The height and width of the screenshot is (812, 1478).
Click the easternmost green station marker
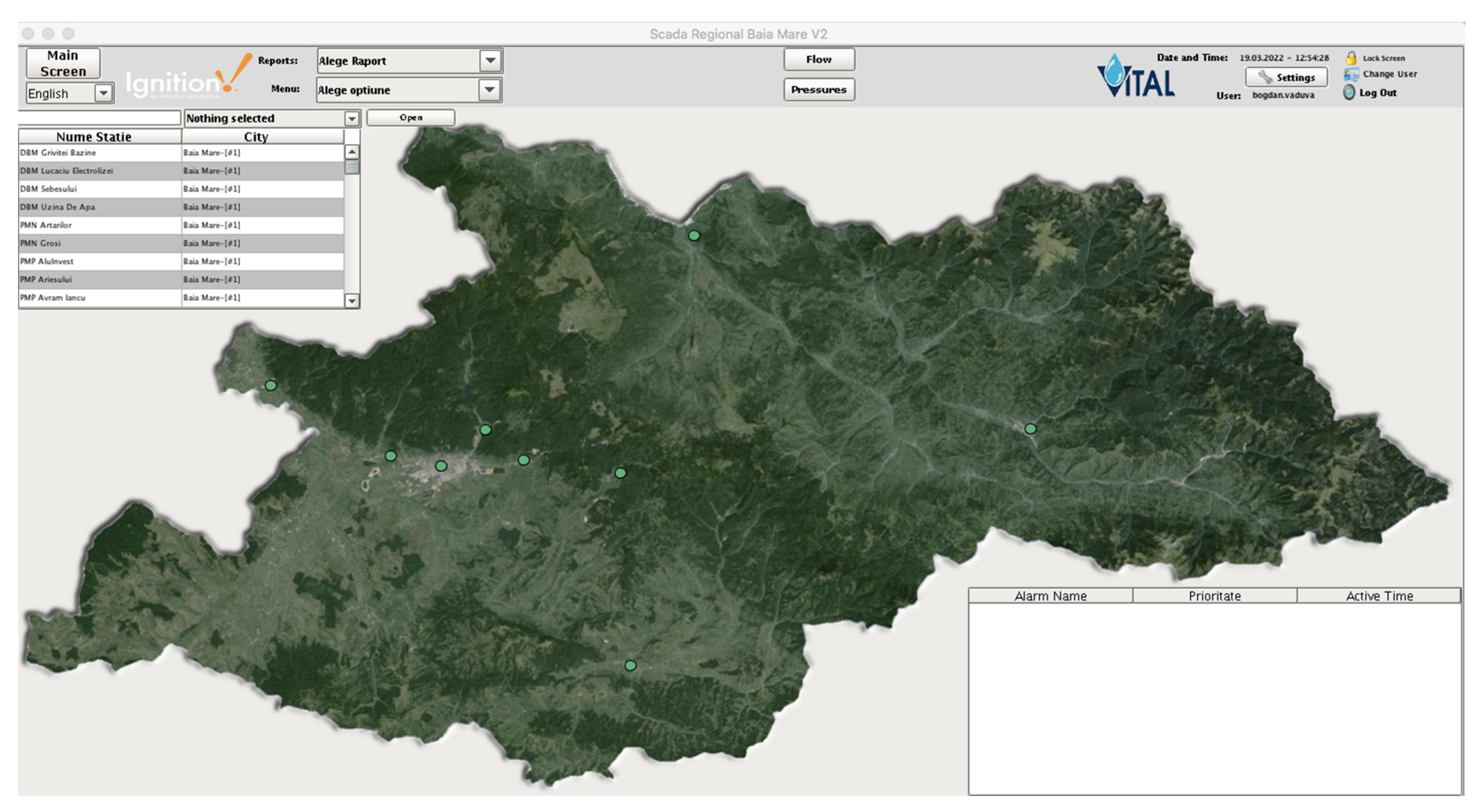tap(1030, 429)
